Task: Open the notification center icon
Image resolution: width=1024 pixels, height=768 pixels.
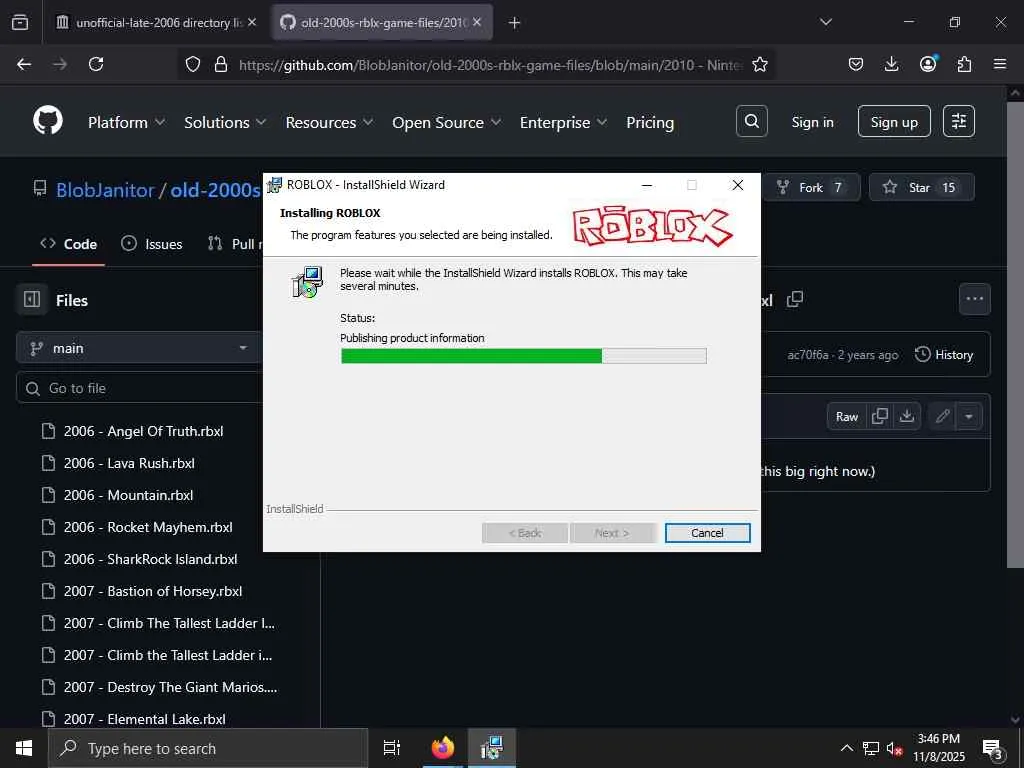Action: [993, 748]
